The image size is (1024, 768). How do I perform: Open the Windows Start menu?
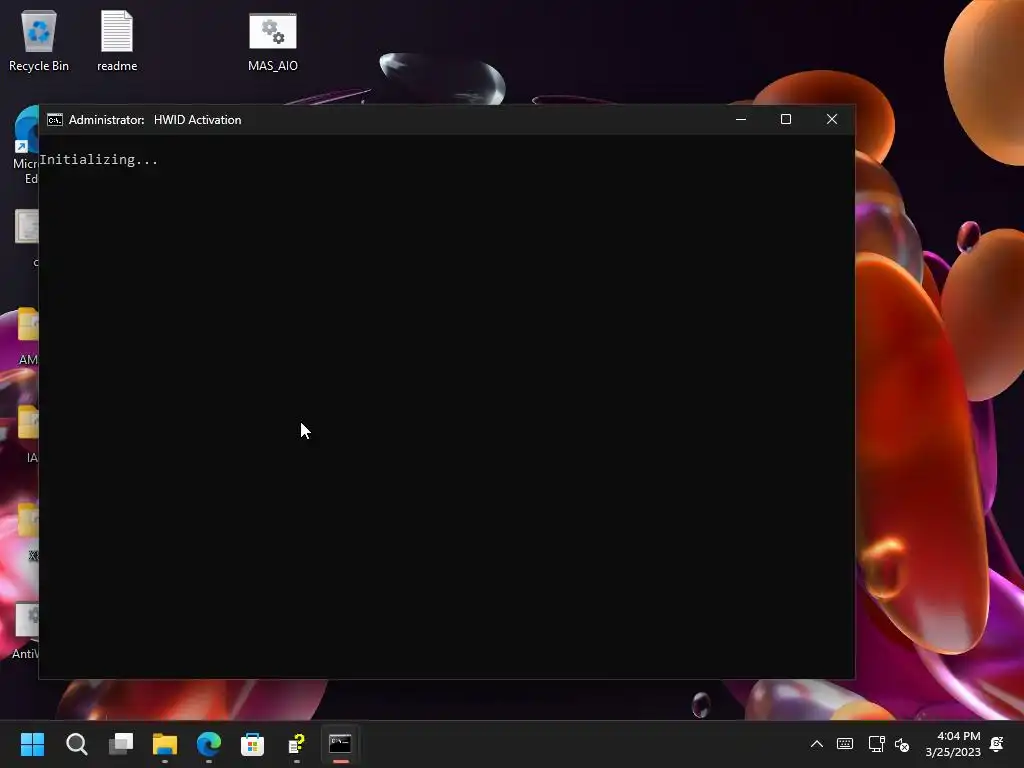point(33,744)
